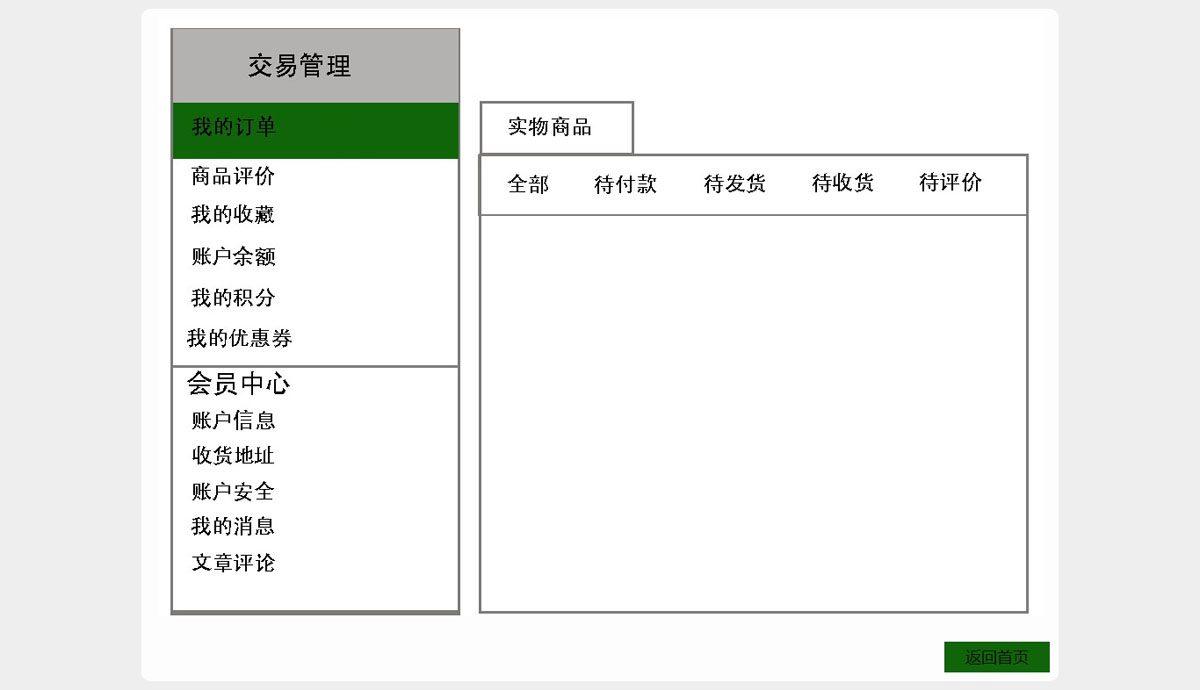Filter orders by 待评价
The image size is (1200, 690).
point(951,183)
